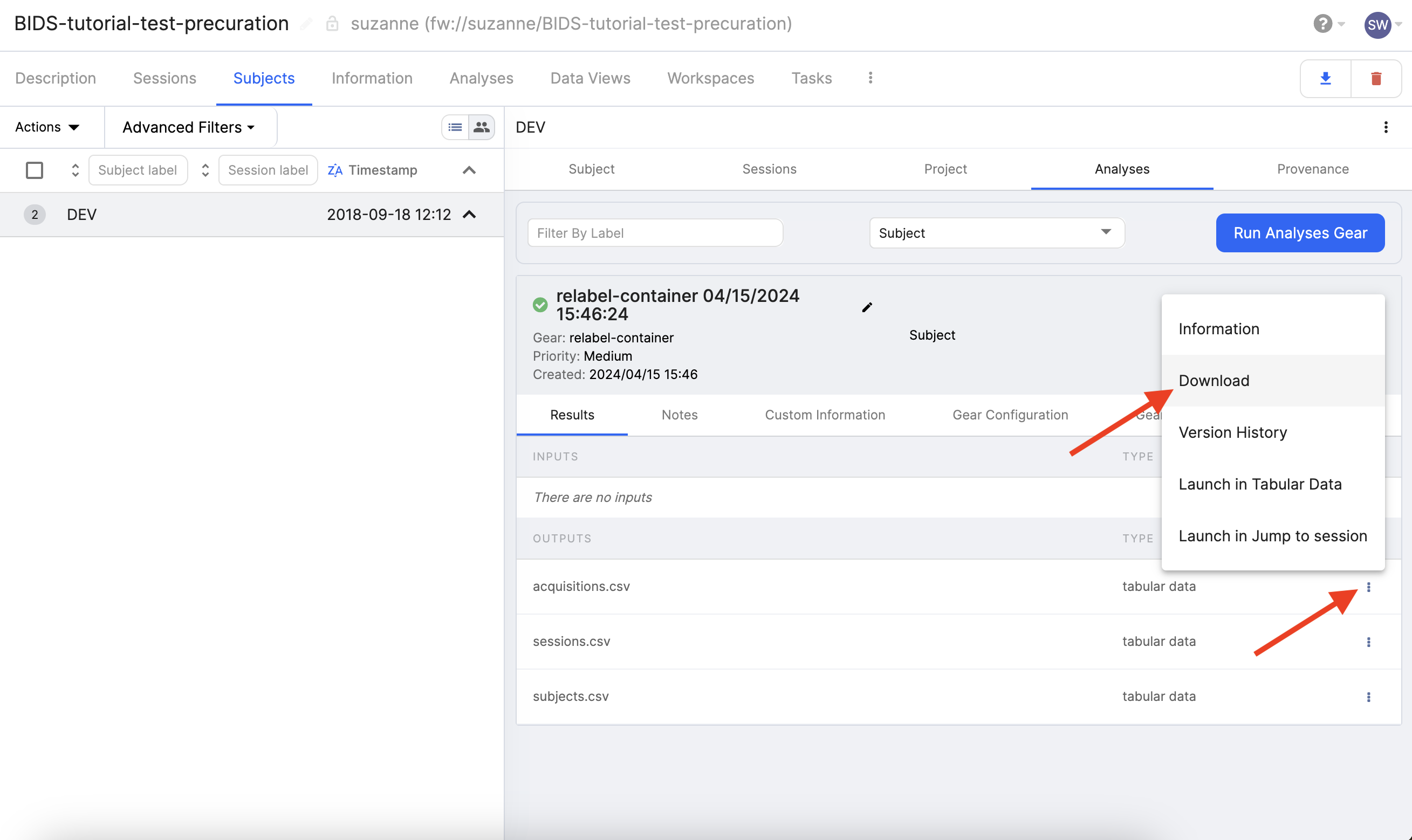The width and height of the screenshot is (1412, 840).
Task: Open the DEV panel kebab menu
Action: click(x=1386, y=127)
